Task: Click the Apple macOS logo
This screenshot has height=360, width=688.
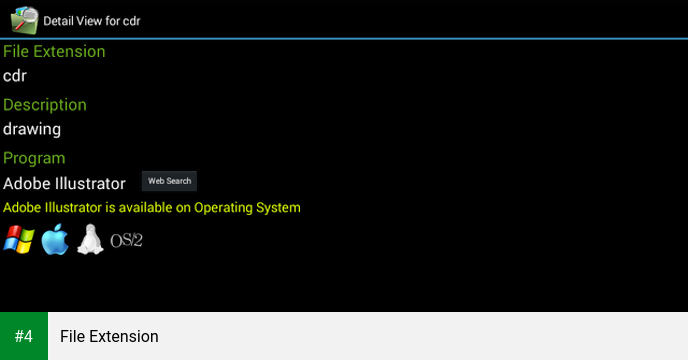Action: pyautogui.click(x=55, y=239)
